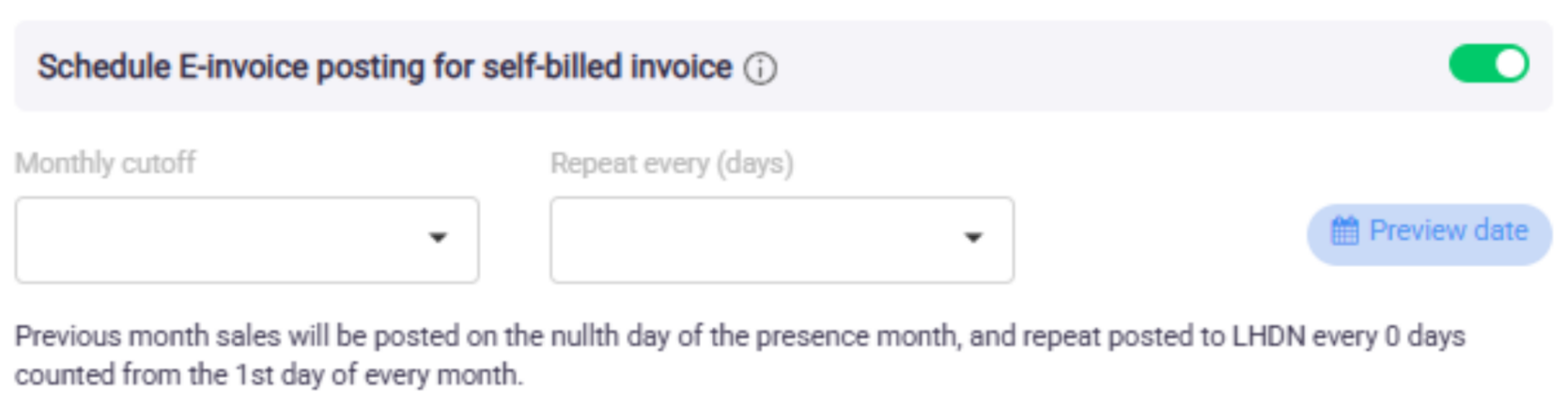Click the info icon beside self-billed invoice title
The image size is (1568, 393).
760,69
